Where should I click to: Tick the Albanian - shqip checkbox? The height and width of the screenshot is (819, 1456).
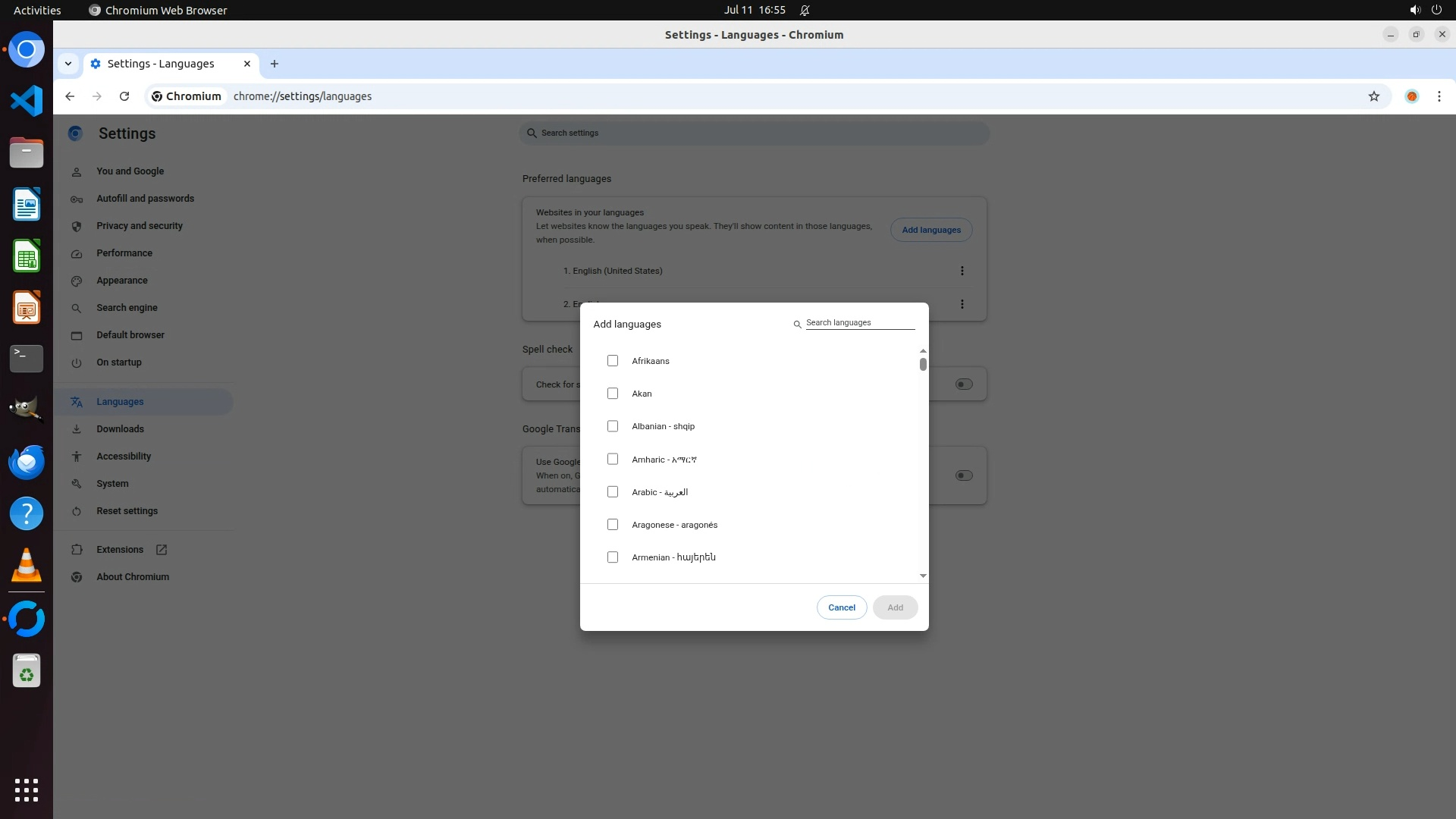pos(613,426)
